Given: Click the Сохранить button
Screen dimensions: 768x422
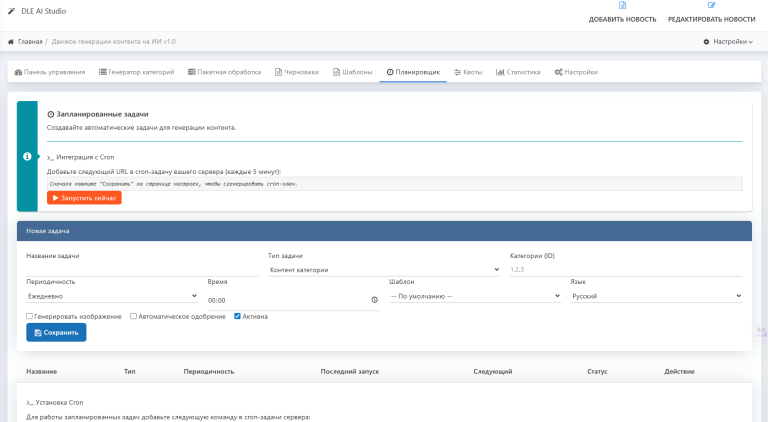Looking at the screenshot, I should pos(56,333).
